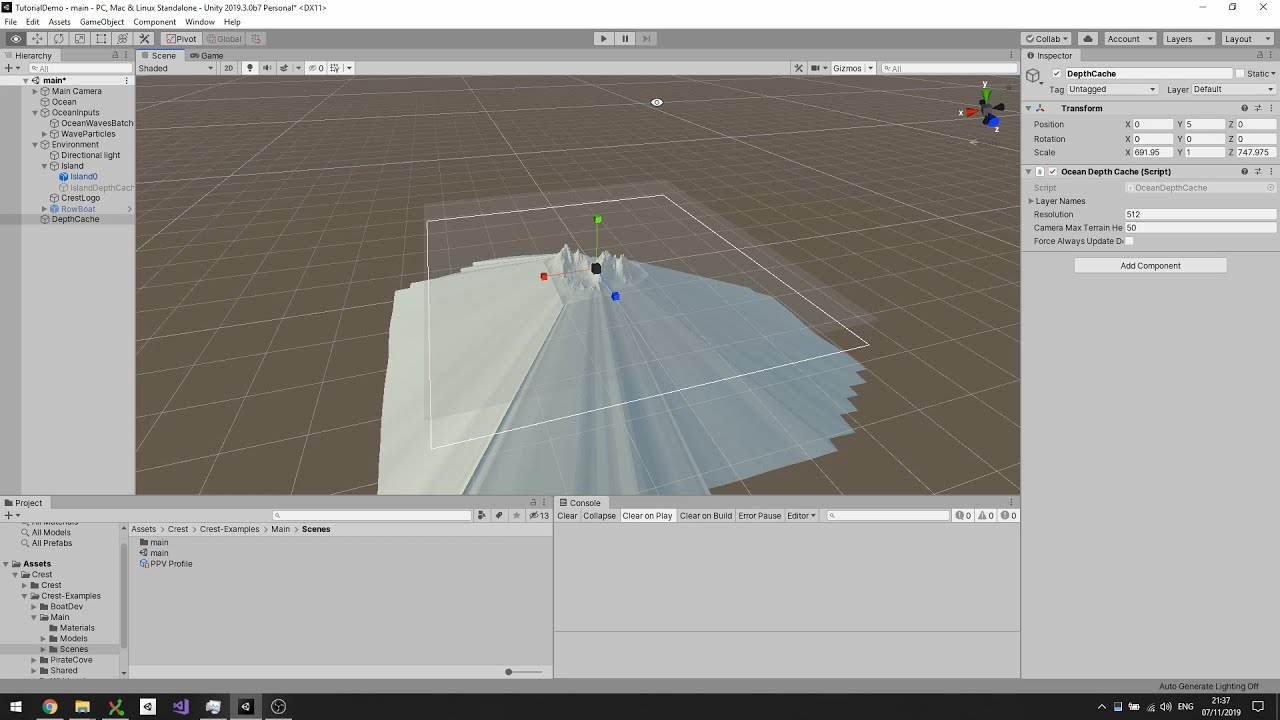Image resolution: width=1280 pixels, height=720 pixels.
Task: Toggle scene grid visibility icon
Action: [336, 68]
